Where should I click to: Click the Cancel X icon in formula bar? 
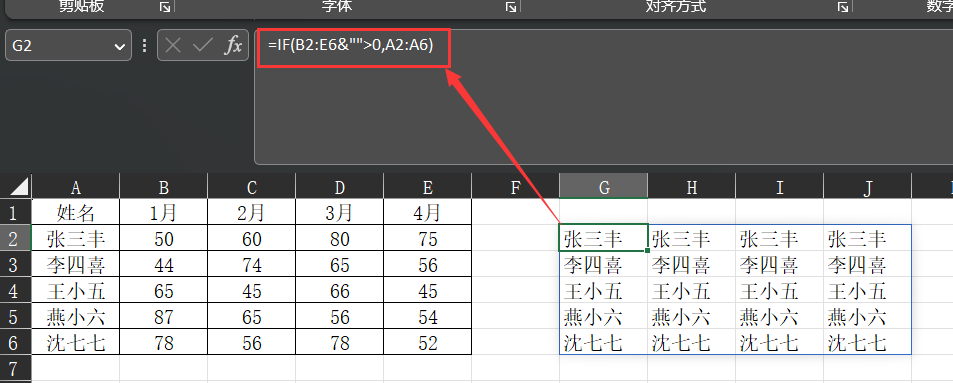(173, 46)
